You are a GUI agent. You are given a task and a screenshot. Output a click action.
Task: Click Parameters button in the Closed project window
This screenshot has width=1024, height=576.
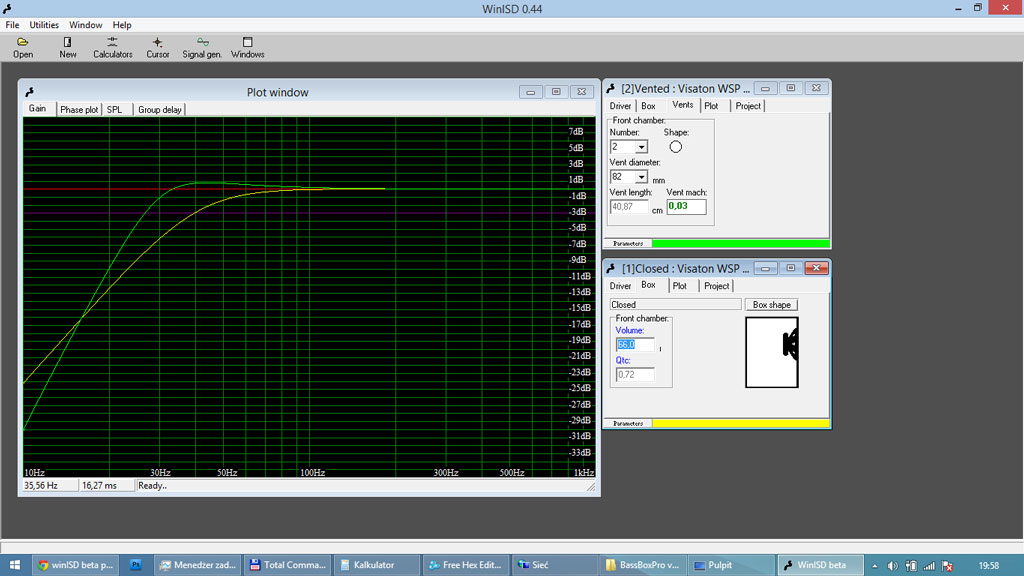628,424
